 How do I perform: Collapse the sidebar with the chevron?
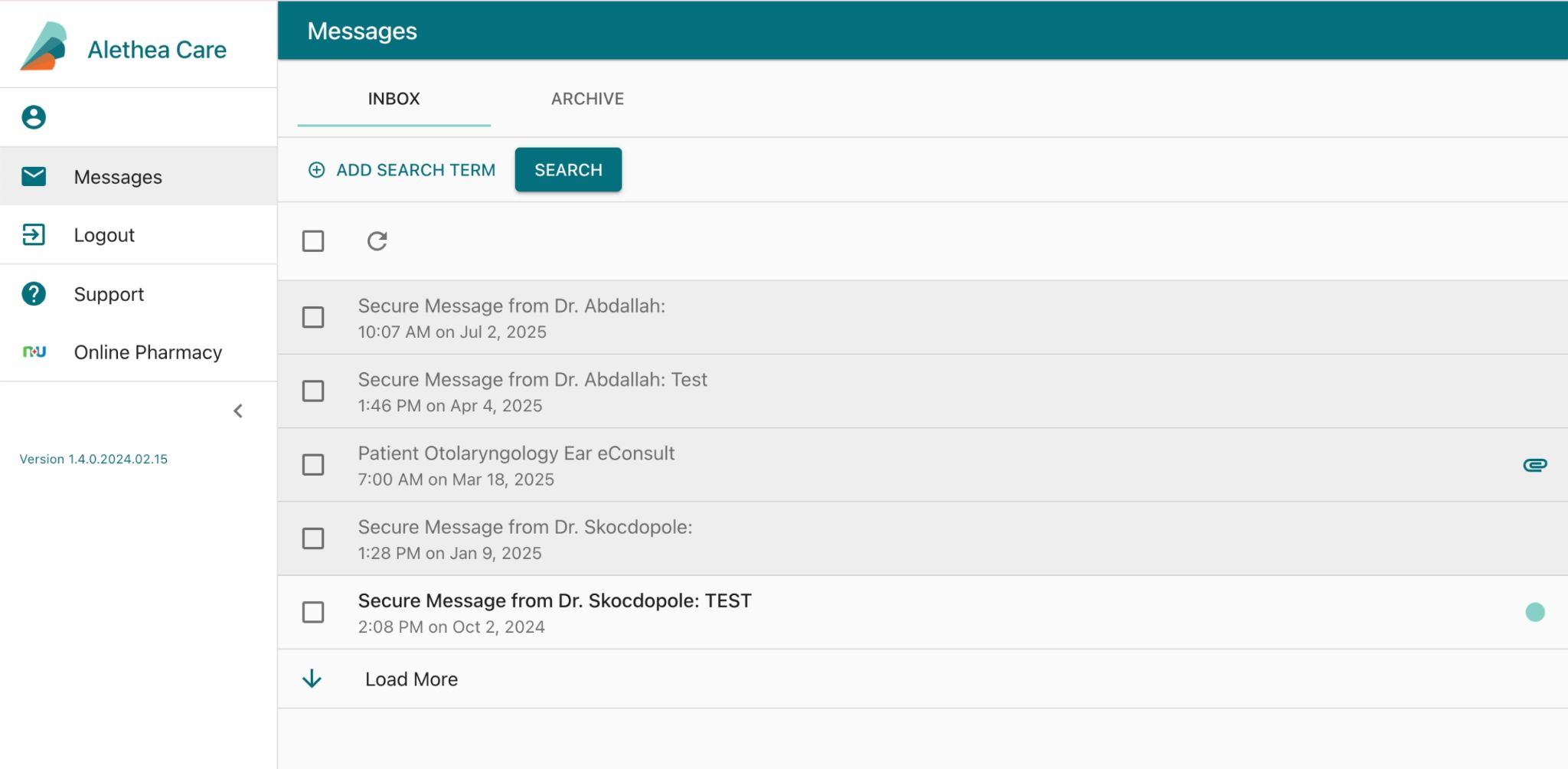click(x=238, y=411)
